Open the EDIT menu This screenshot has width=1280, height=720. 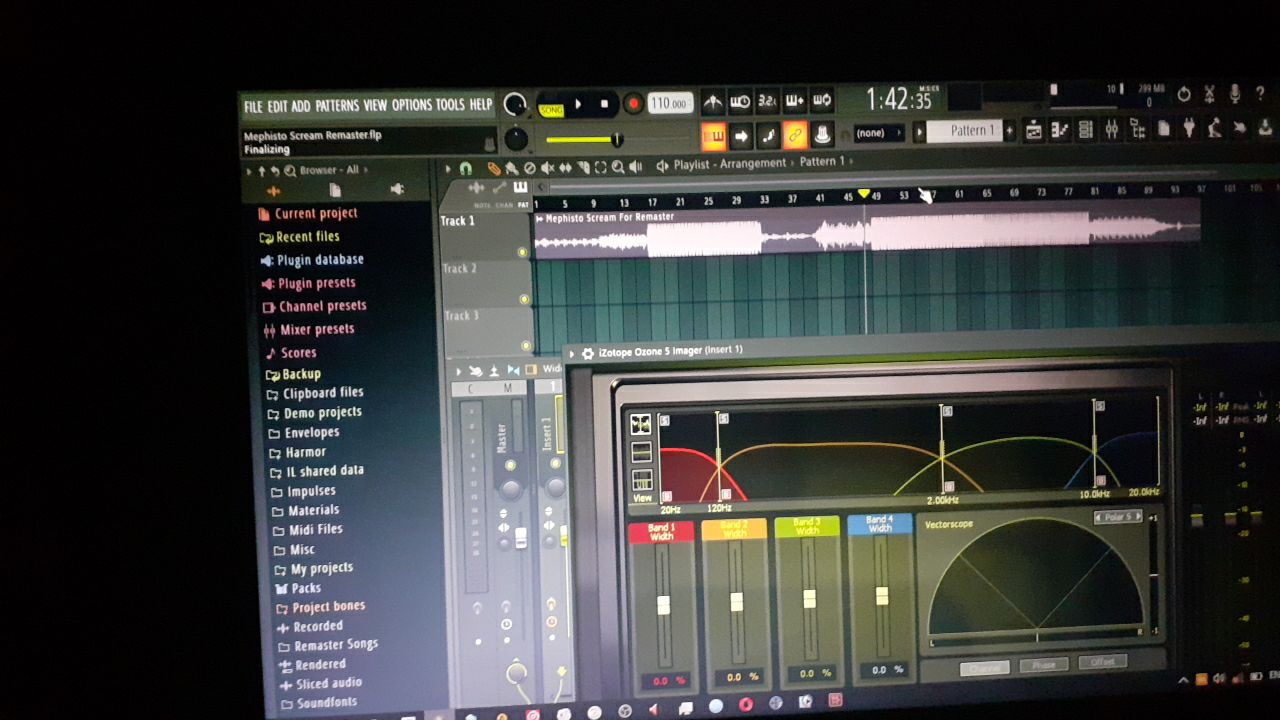277,107
